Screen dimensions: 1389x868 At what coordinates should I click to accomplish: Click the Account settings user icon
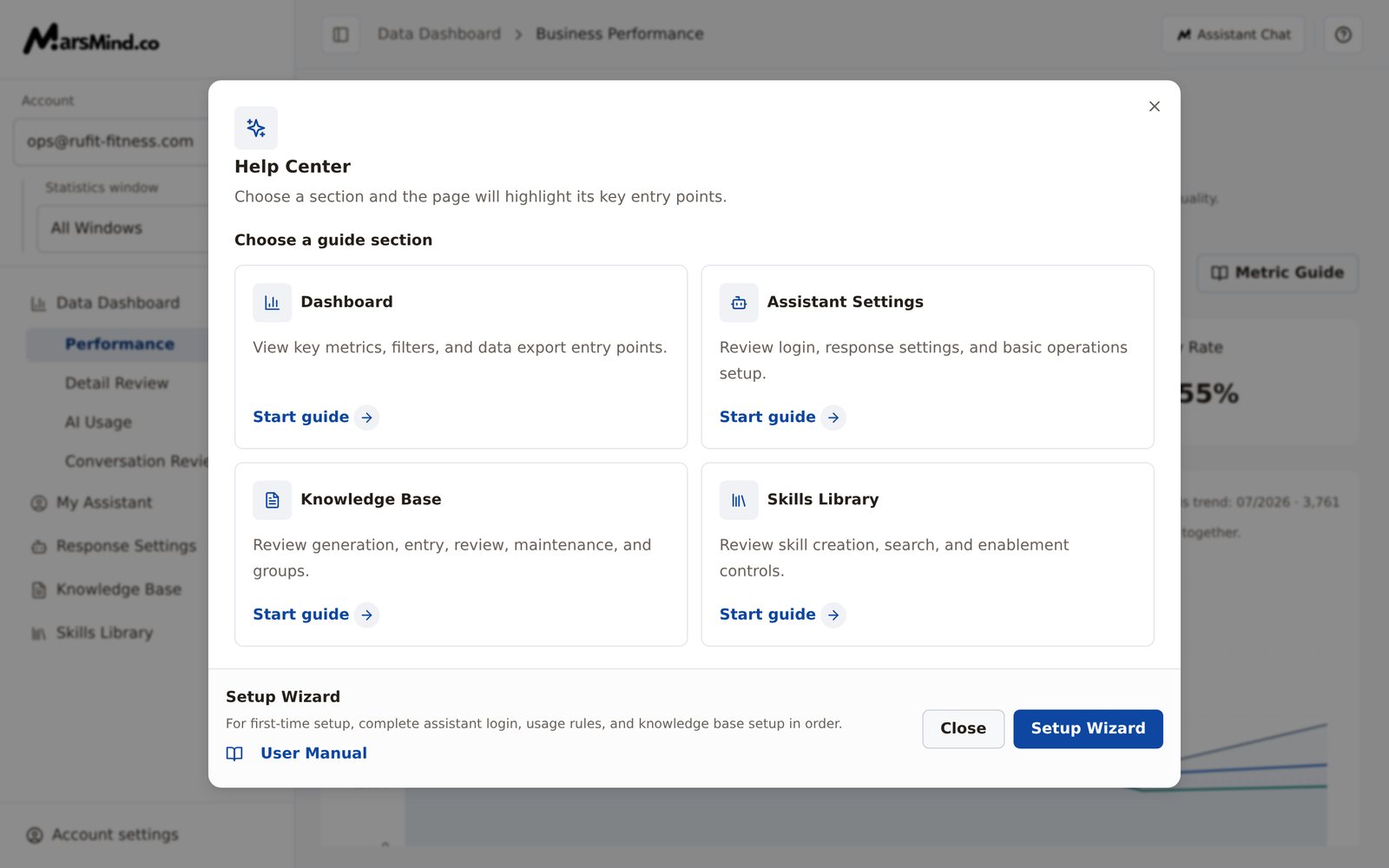click(x=35, y=835)
